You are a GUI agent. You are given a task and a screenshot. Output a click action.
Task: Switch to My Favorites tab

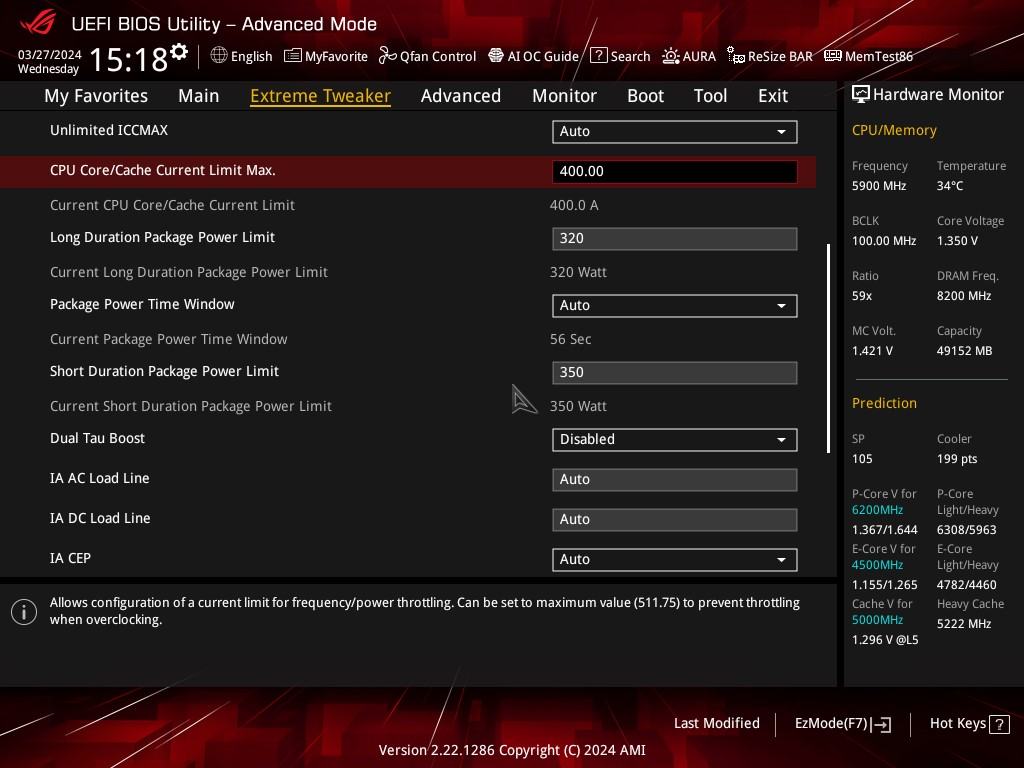[96, 96]
